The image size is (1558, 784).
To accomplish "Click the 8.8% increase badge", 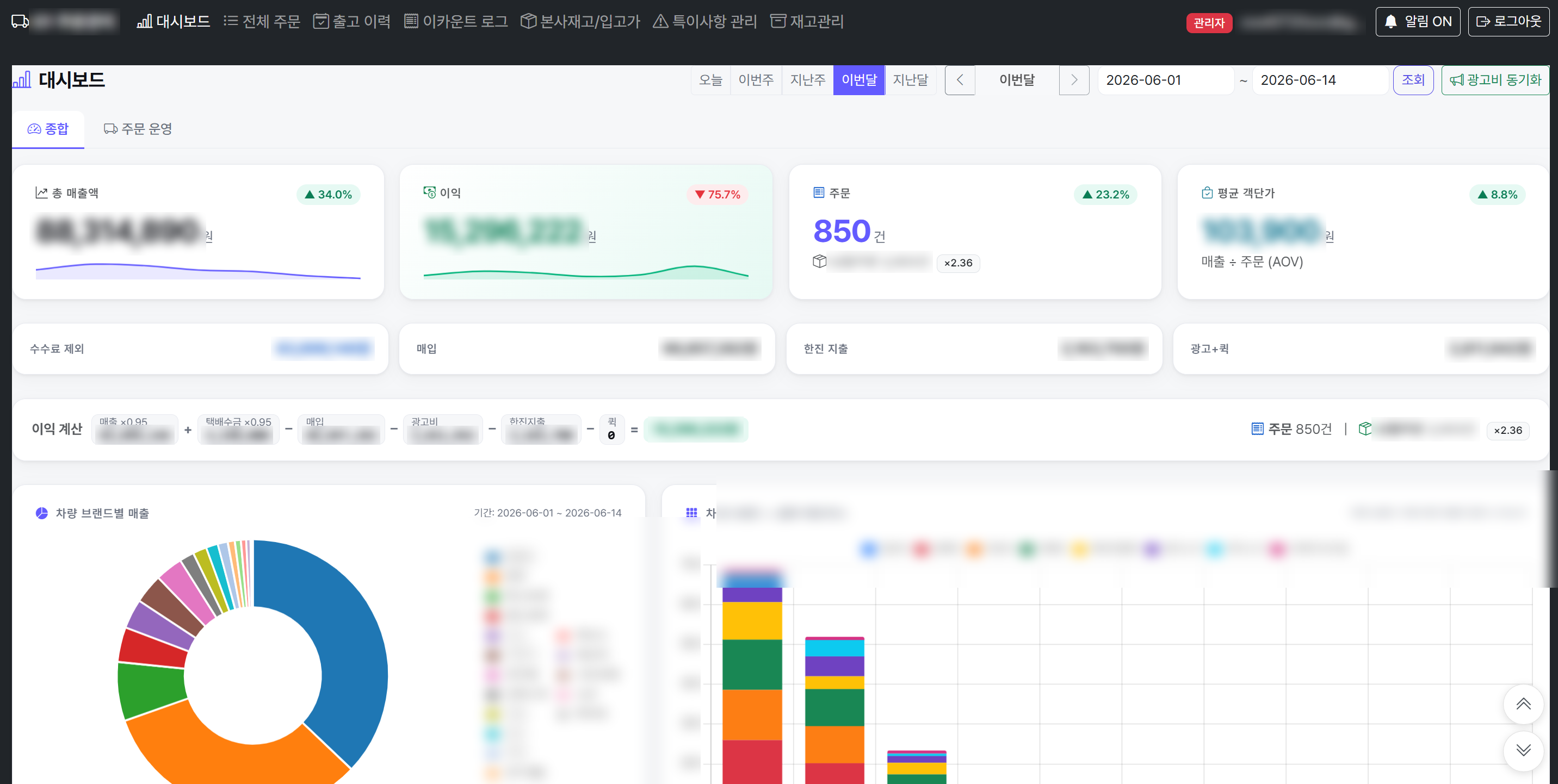I will pos(1497,194).
